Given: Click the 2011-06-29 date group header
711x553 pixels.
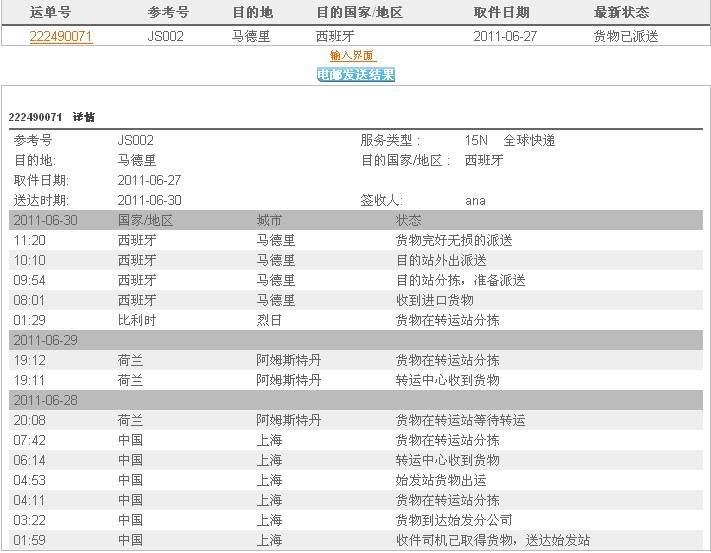Looking at the screenshot, I should tap(46, 340).
